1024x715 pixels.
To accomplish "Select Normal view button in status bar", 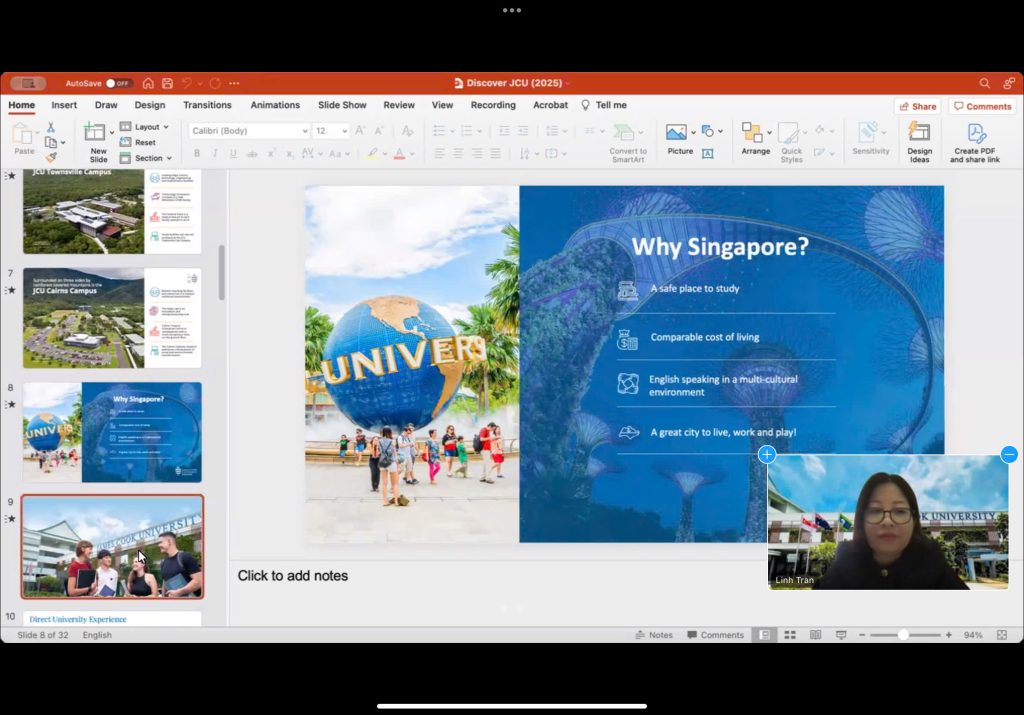I will coord(764,635).
